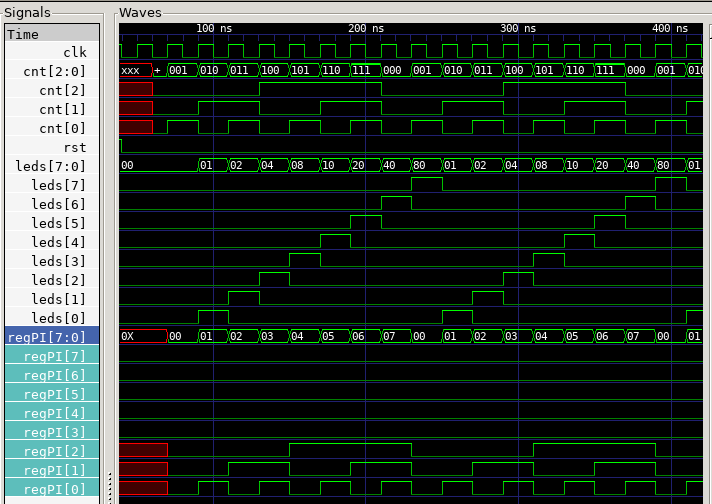Select the regPI[2] signal row

click(x=61, y=451)
